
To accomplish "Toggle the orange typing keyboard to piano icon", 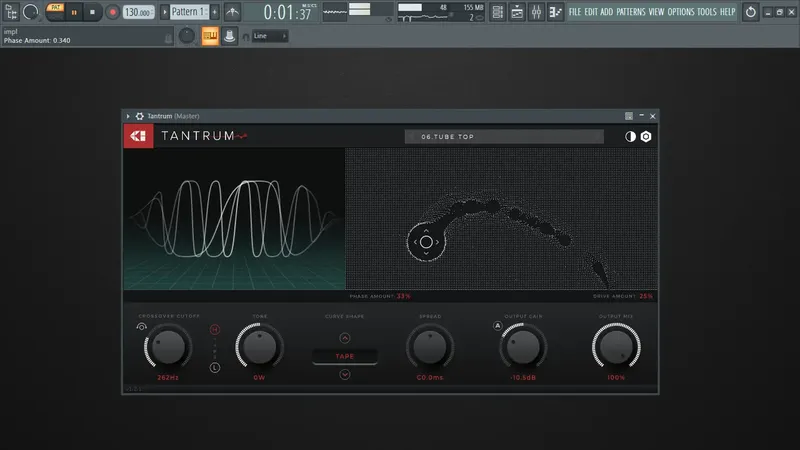I will click(210, 36).
